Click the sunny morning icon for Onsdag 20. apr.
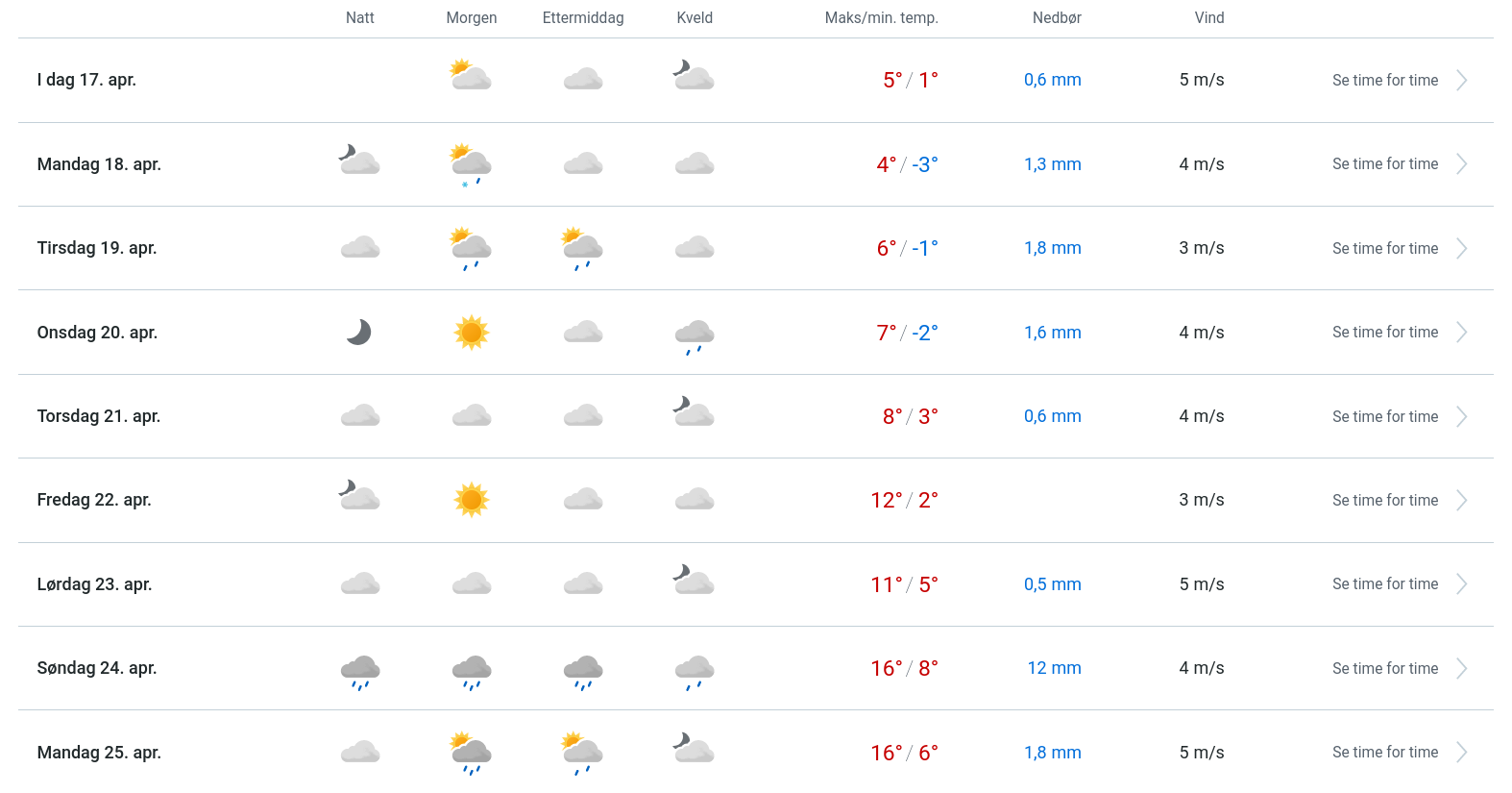The image size is (1512, 793). pos(471,333)
